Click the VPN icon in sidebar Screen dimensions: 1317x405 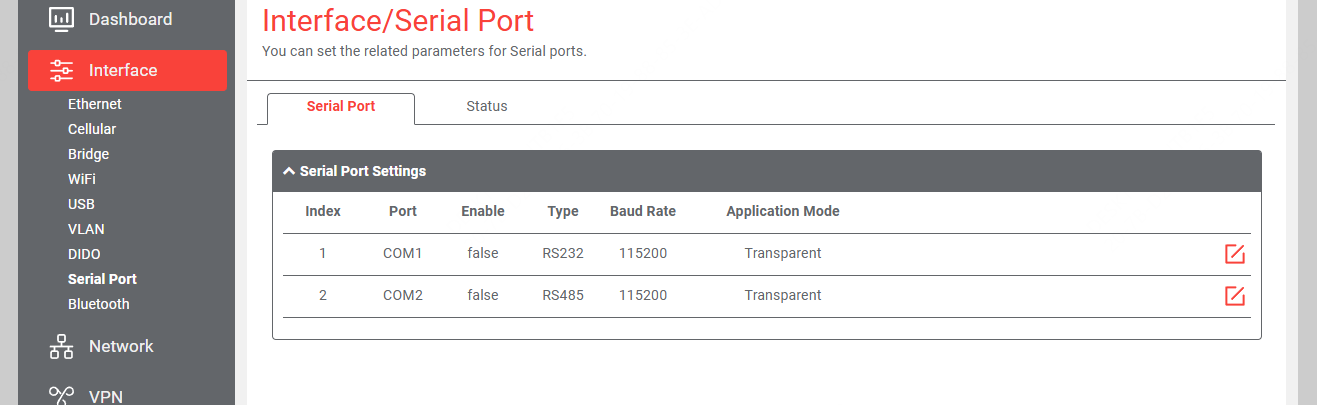pos(61,395)
